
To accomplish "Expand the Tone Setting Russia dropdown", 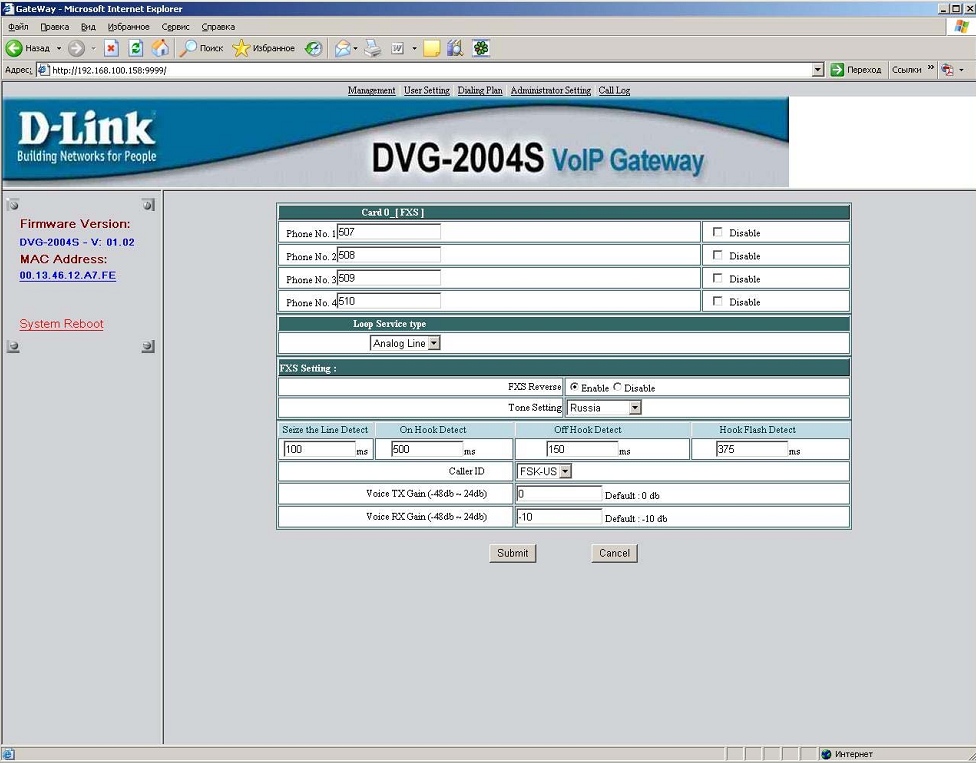I will coord(634,408).
